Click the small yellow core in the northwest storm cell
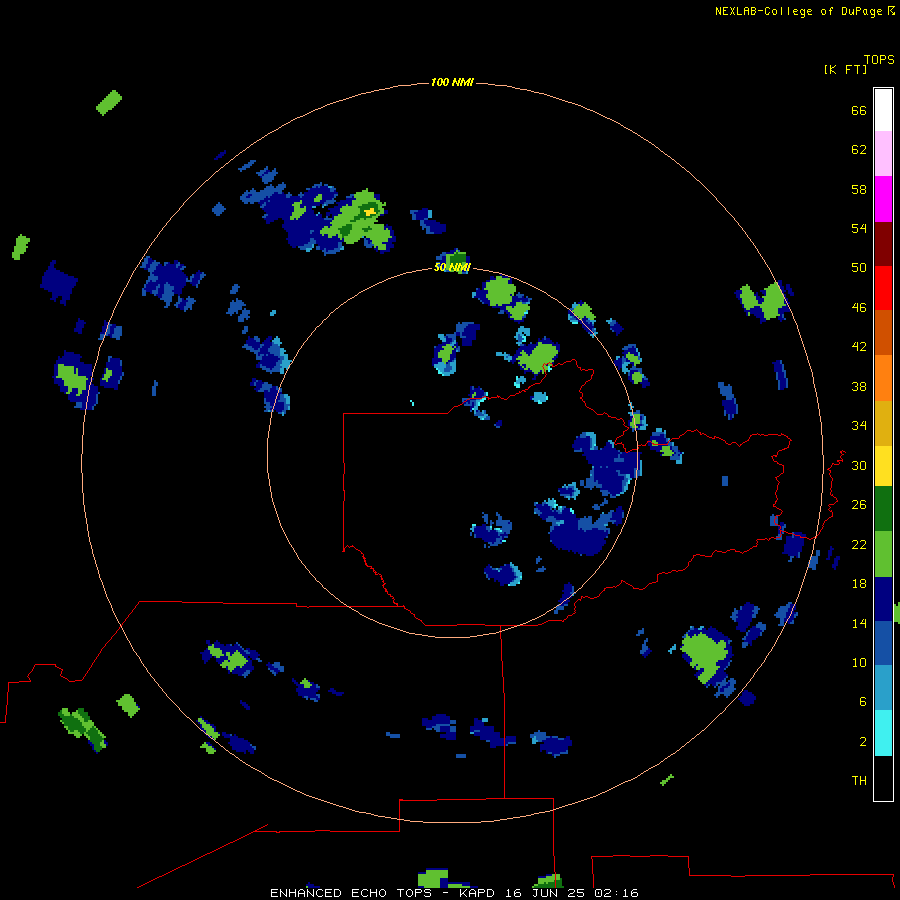The width and height of the screenshot is (900, 900). click(x=370, y=212)
